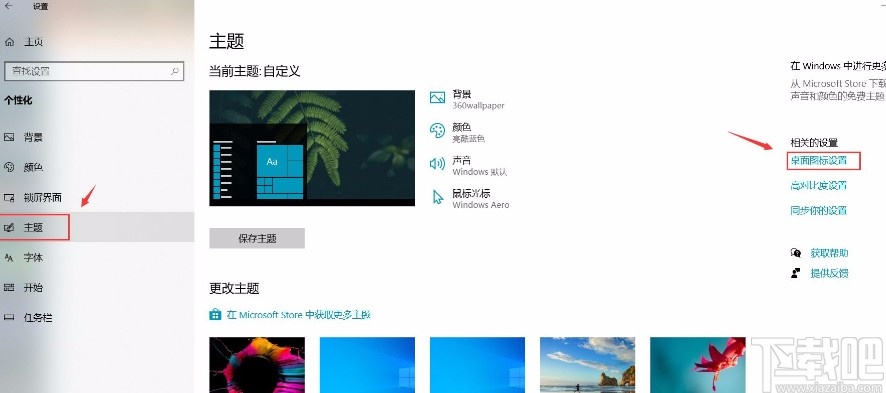The width and height of the screenshot is (886, 393).
Task: Open 高对比度设置 link
Action: 819,185
